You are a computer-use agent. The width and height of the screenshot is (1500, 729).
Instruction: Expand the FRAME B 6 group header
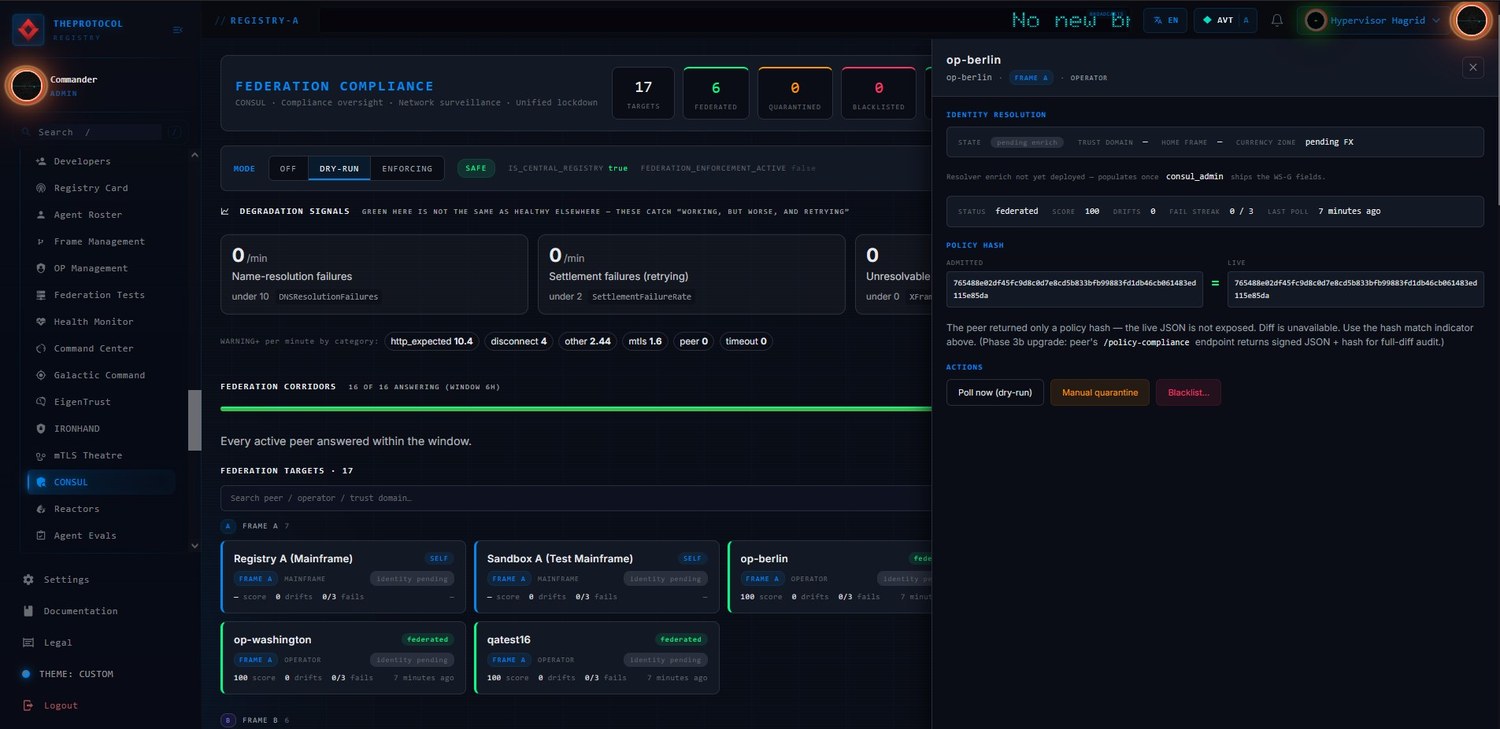coord(255,720)
